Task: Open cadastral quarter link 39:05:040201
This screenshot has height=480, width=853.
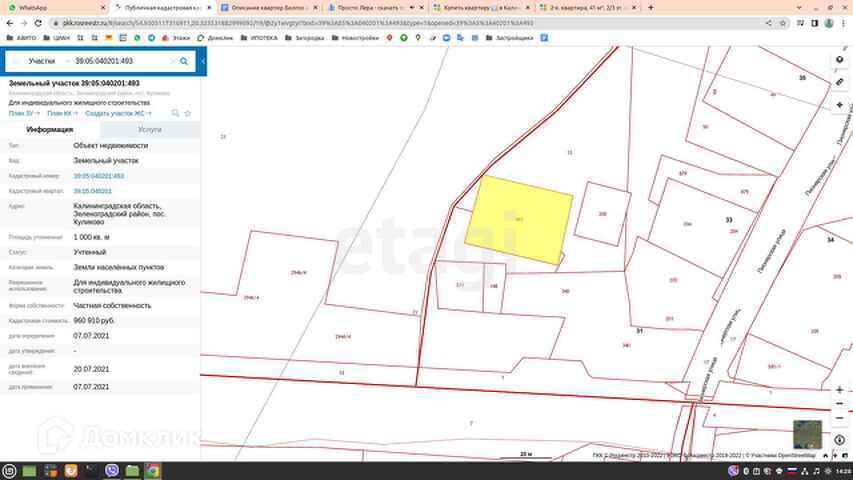Action: (x=92, y=191)
